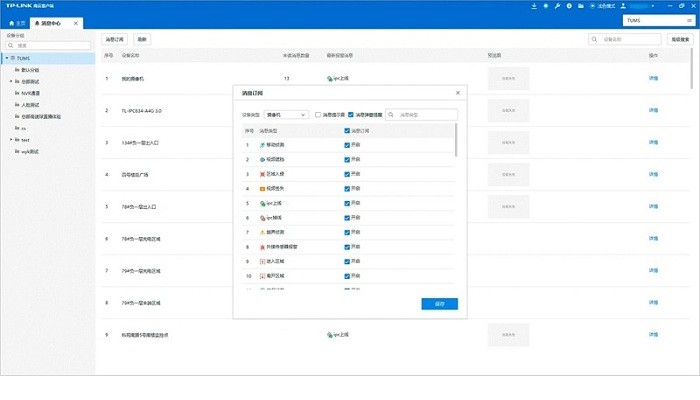Open the TUMS selector at top right
The height and width of the screenshot is (400, 700).
(x=658, y=21)
